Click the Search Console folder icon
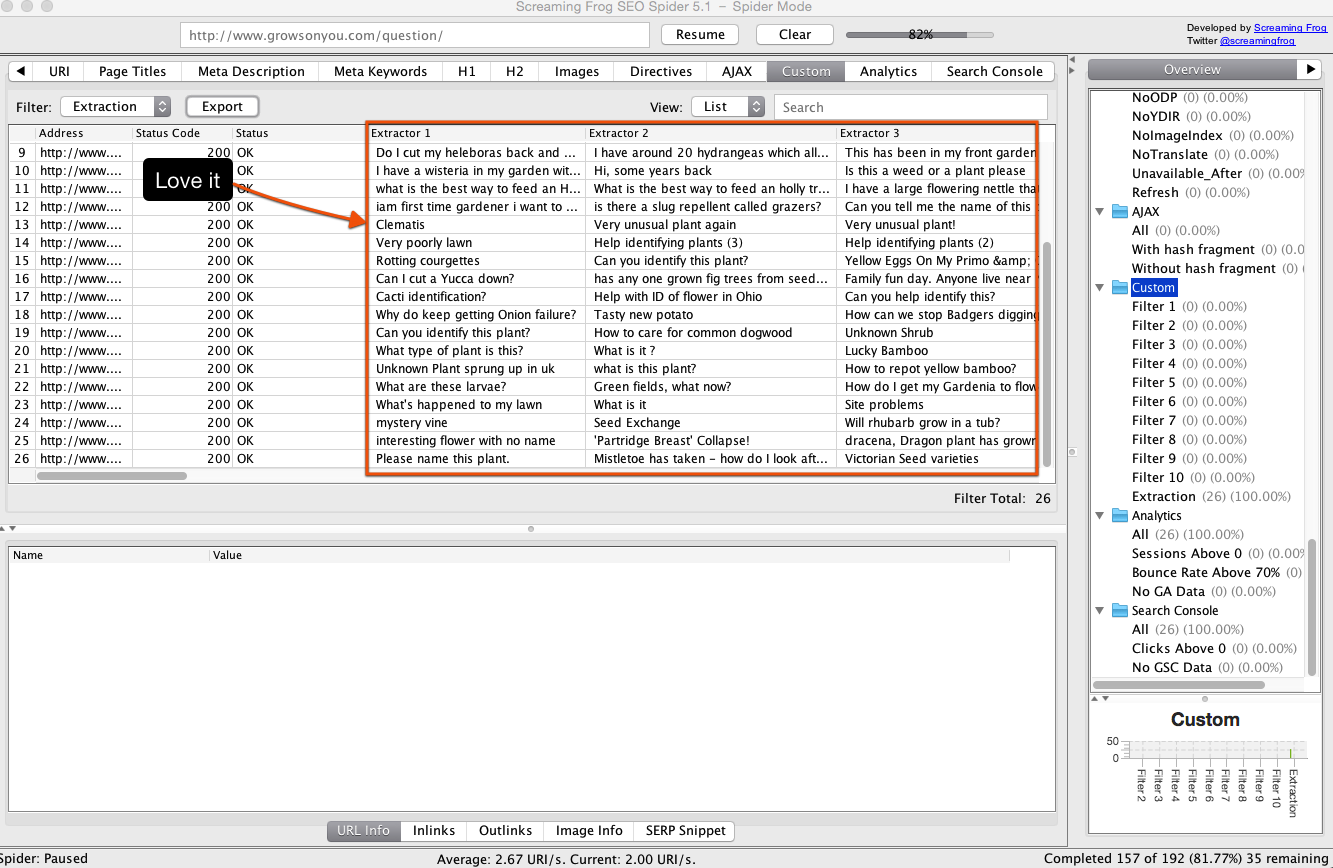Screen dimensions: 1333x868 pos(1120,611)
